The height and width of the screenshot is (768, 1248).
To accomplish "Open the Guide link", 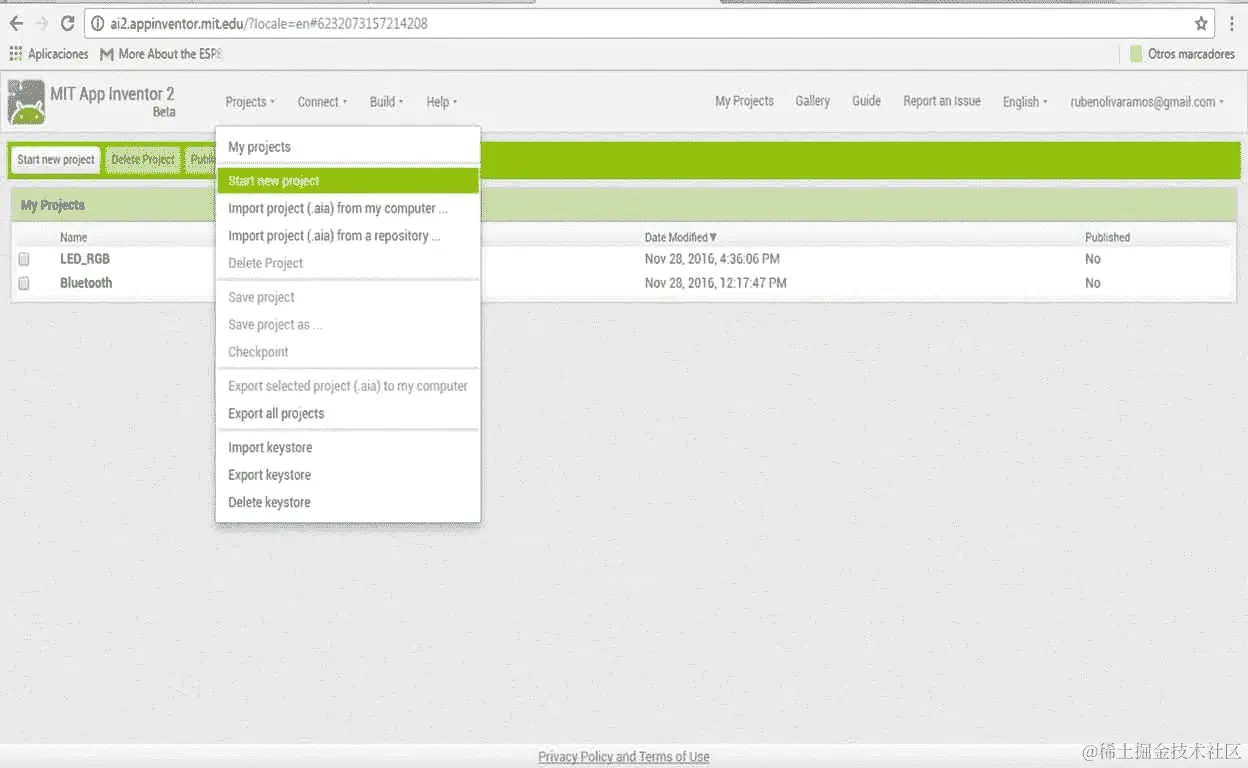I will click(x=866, y=101).
